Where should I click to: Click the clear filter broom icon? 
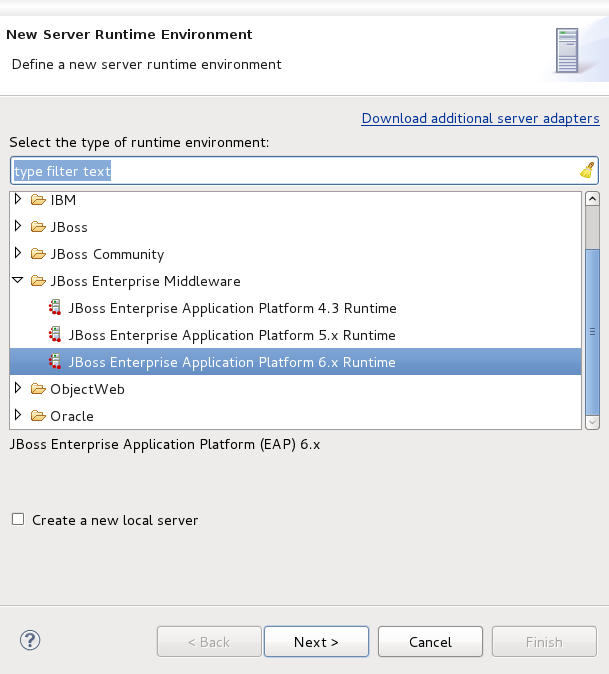tap(587, 170)
